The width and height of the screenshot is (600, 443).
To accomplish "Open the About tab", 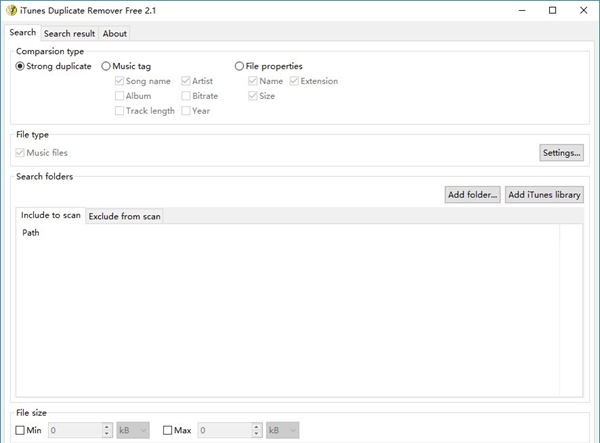I will pyautogui.click(x=114, y=34).
